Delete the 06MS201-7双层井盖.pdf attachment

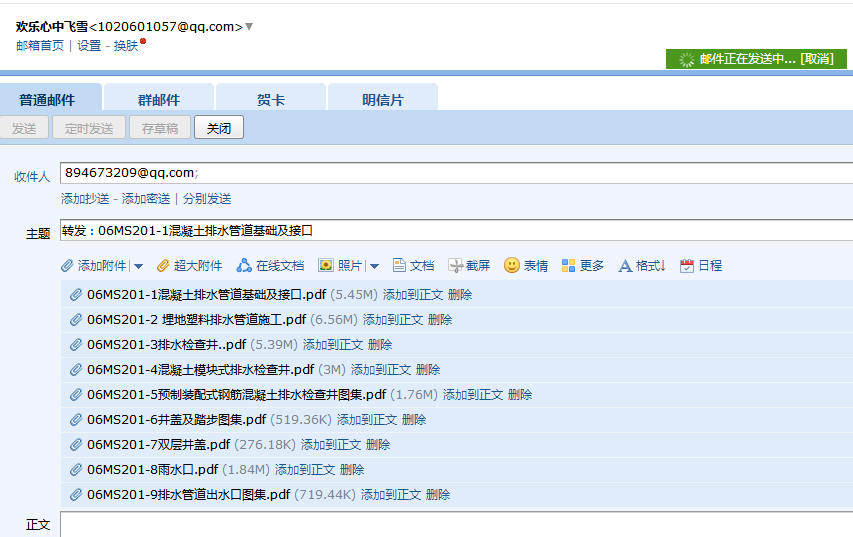(378, 445)
